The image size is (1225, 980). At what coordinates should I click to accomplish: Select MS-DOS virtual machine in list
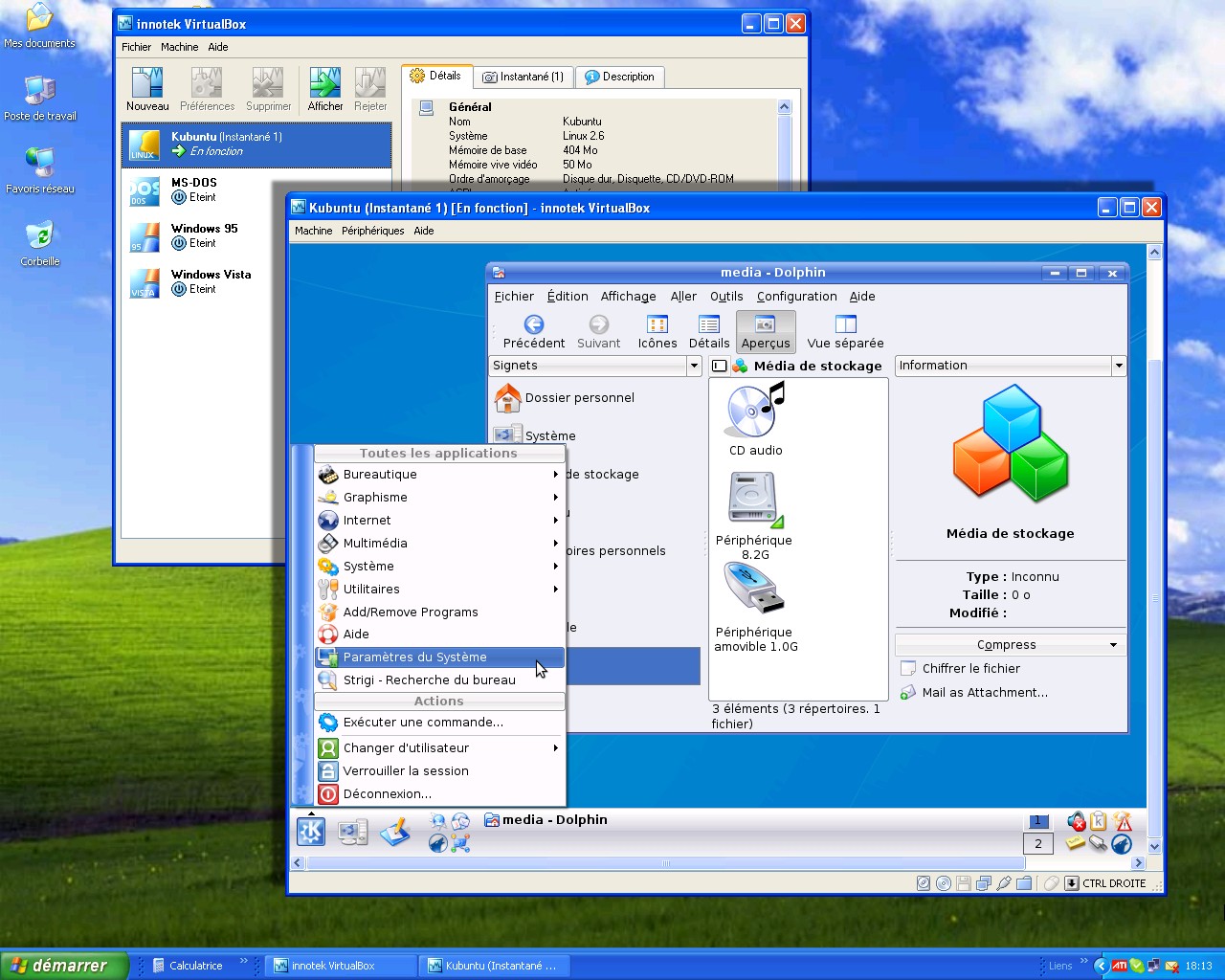[x=256, y=190]
